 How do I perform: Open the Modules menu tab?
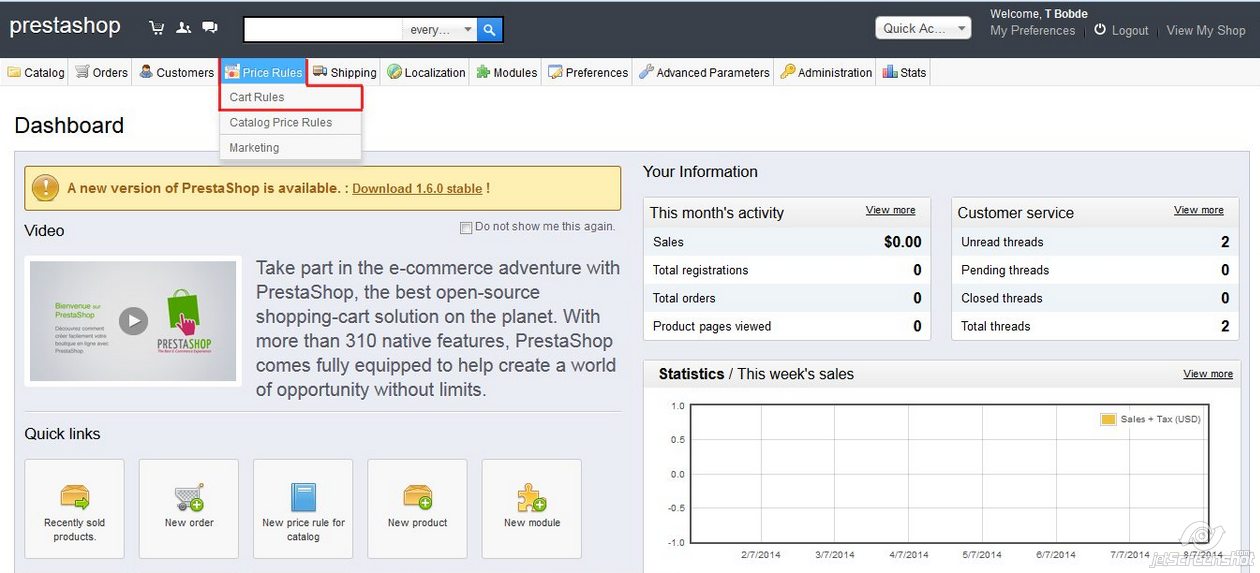click(506, 72)
